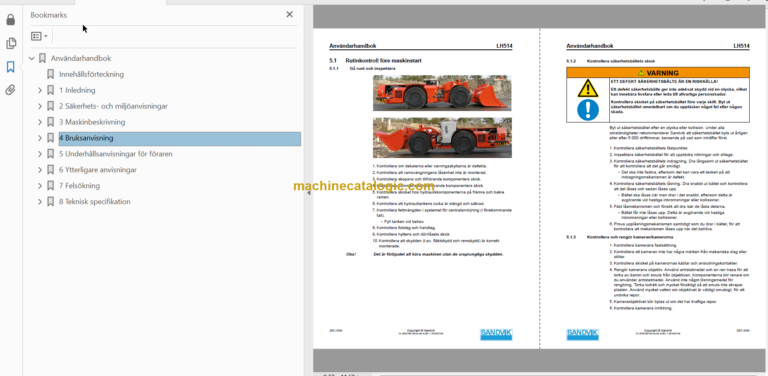The width and height of the screenshot is (768, 376).
Task: Click the blue mandatory action symbol
Action: [588, 110]
